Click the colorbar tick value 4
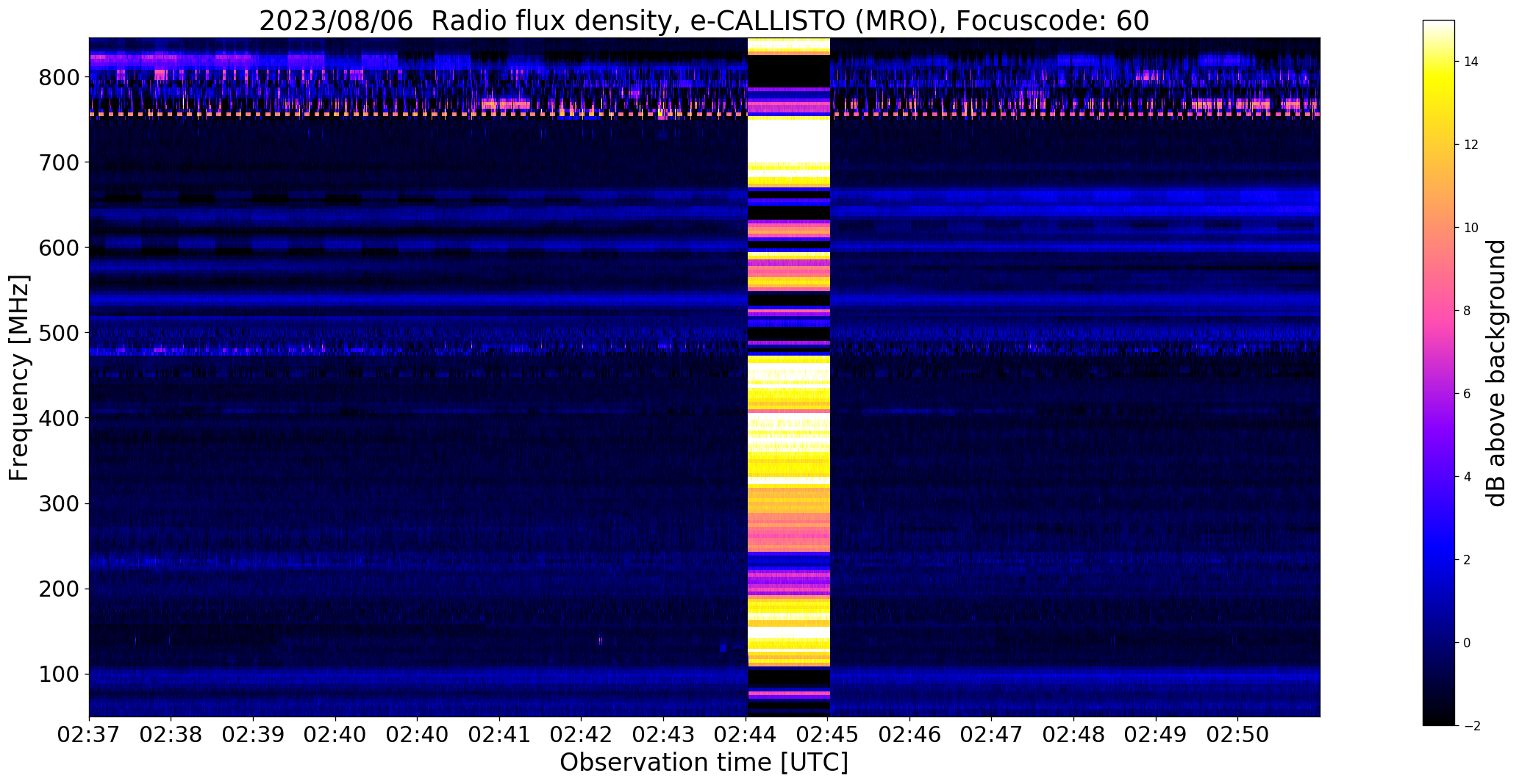 click(1468, 477)
